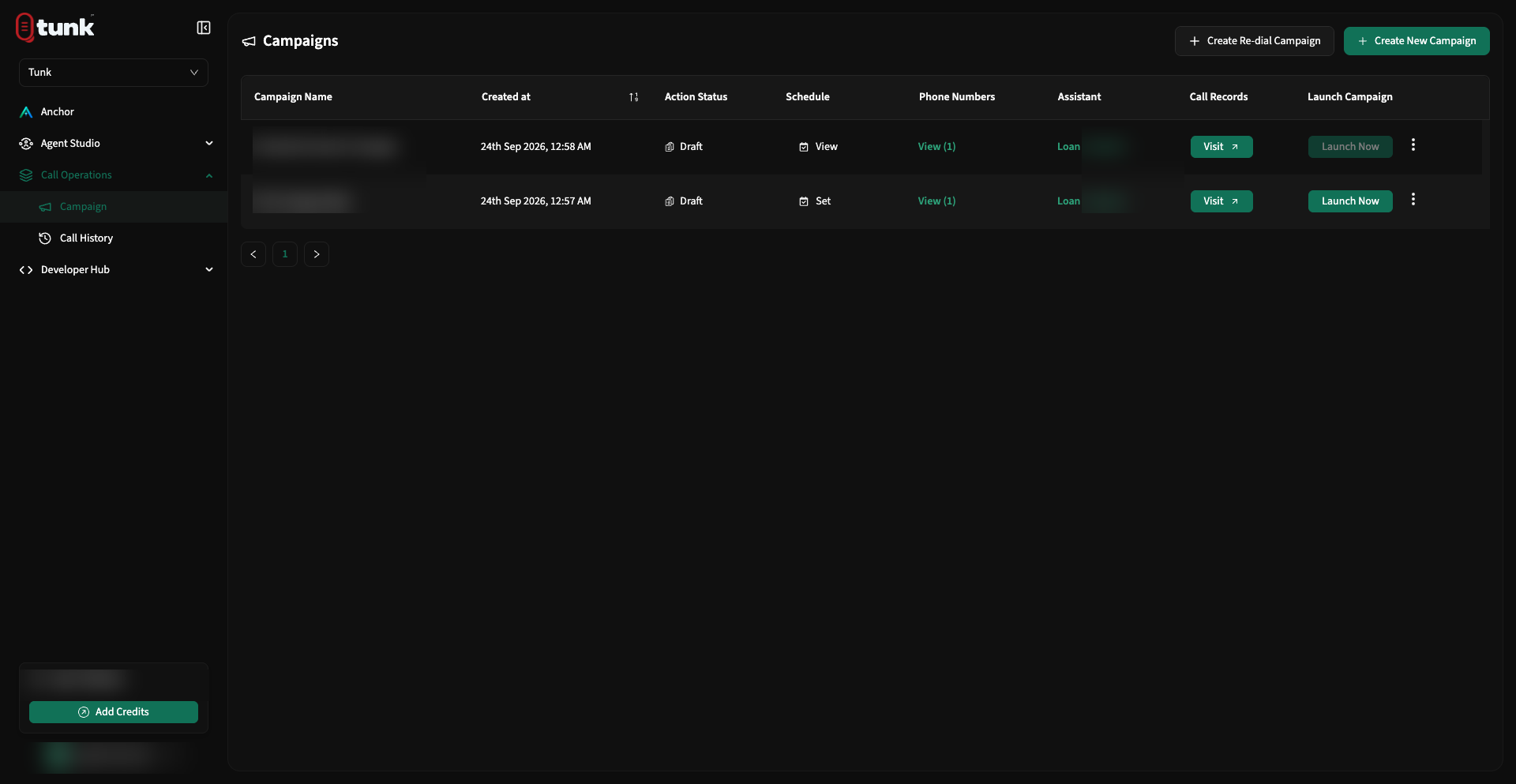Image resolution: width=1516 pixels, height=784 pixels.
Task: Set schedule for the 12:57 AM campaign
Action: (x=815, y=201)
